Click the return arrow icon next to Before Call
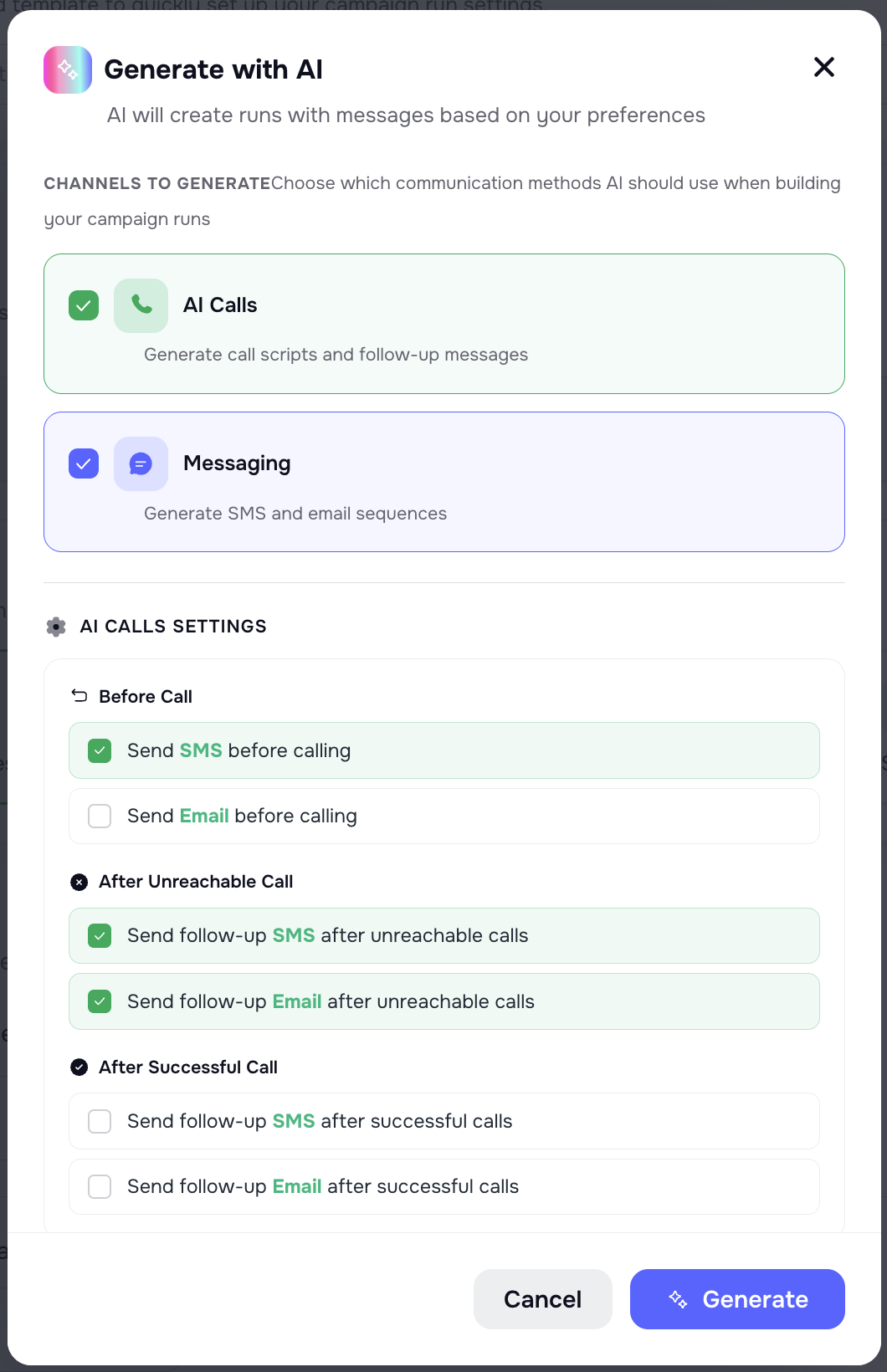 (x=78, y=695)
